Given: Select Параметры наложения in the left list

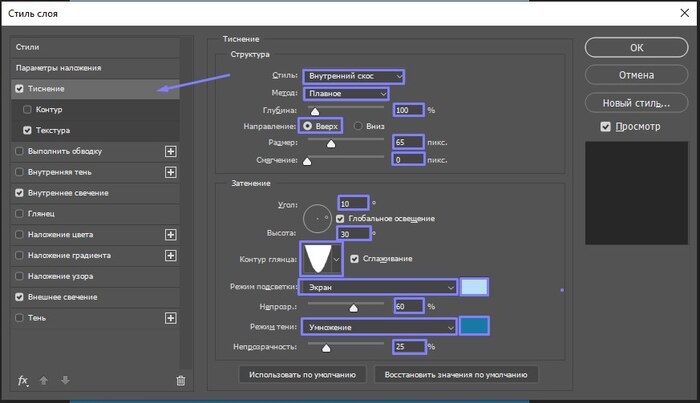Looking at the screenshot, I should tap(58, 67).
